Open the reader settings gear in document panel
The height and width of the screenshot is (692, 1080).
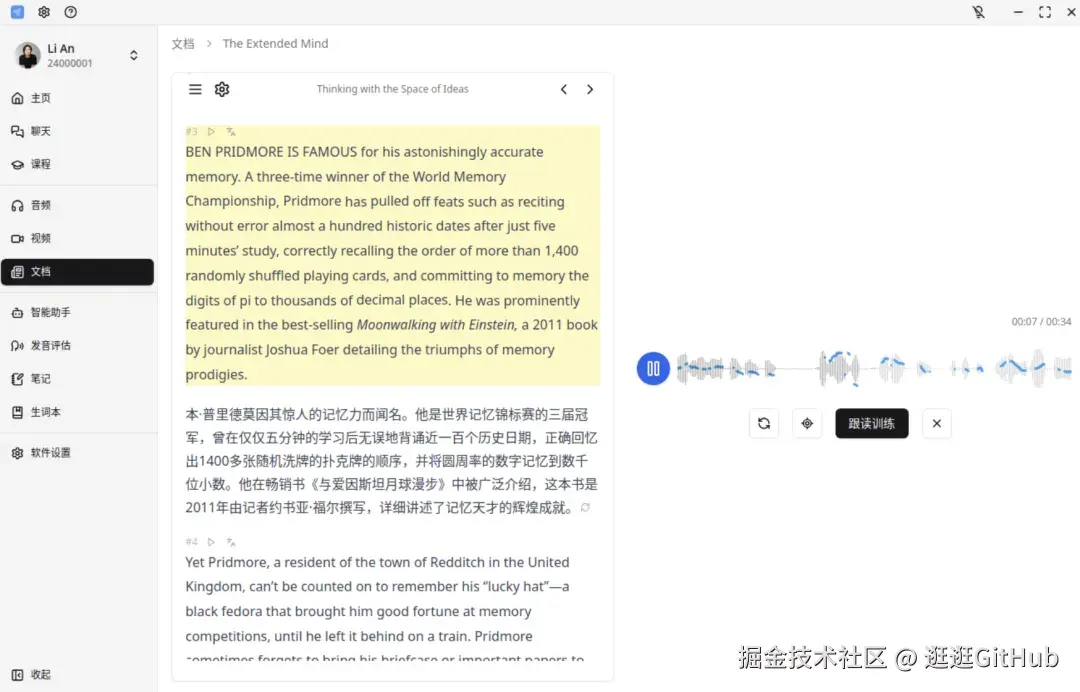coord(221,89)
